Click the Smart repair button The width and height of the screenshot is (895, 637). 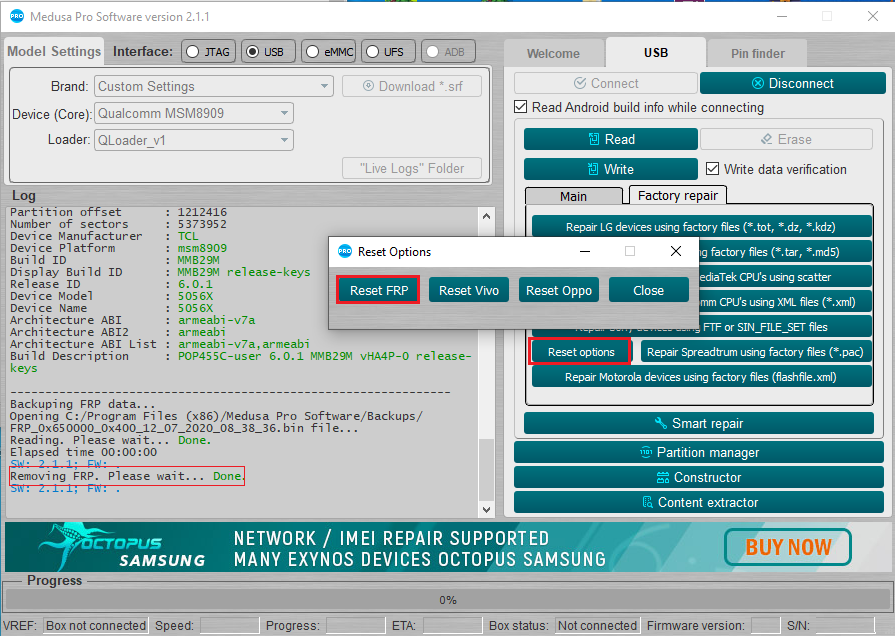coord(699,423)
